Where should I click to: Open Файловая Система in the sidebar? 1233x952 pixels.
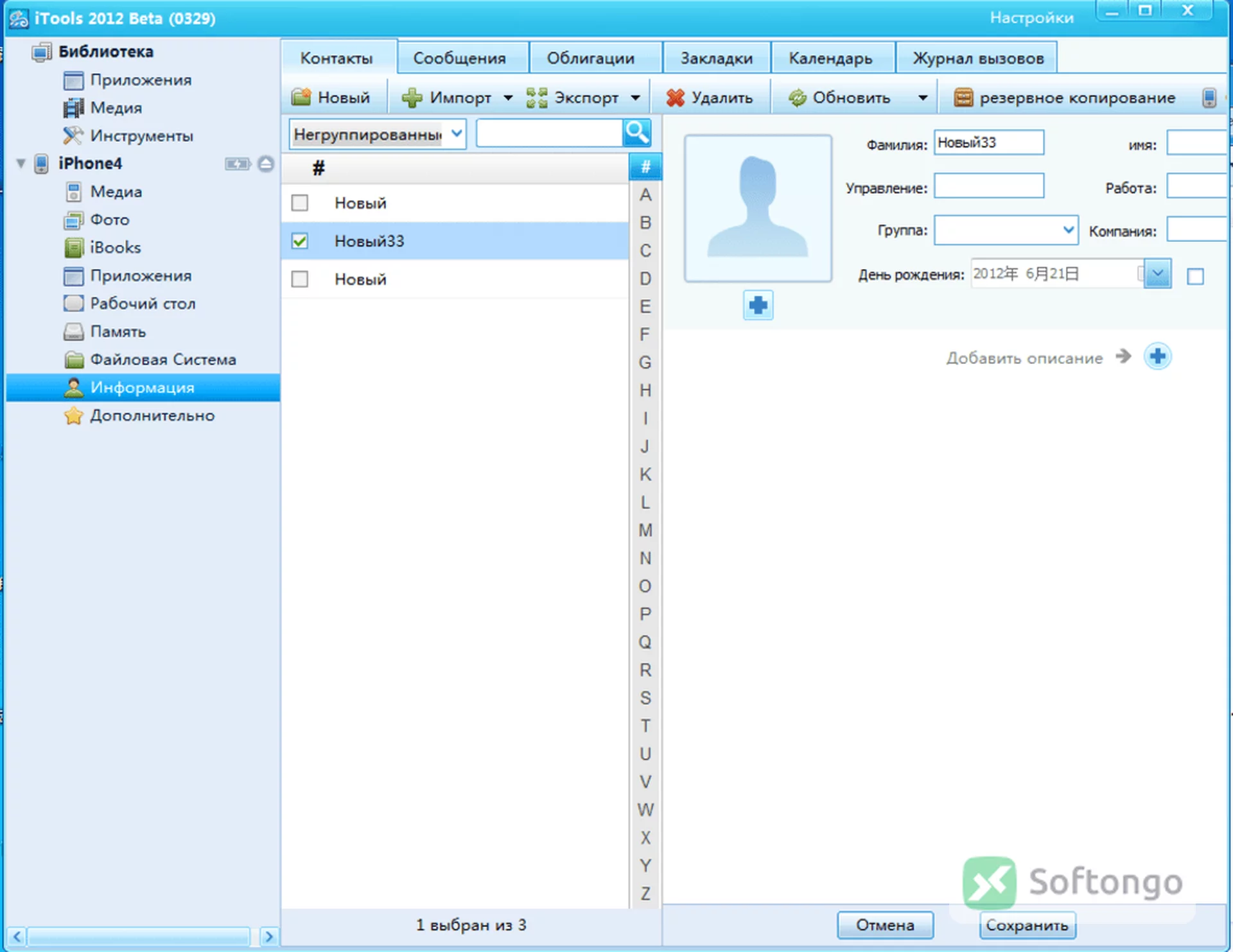pos(150,359)
